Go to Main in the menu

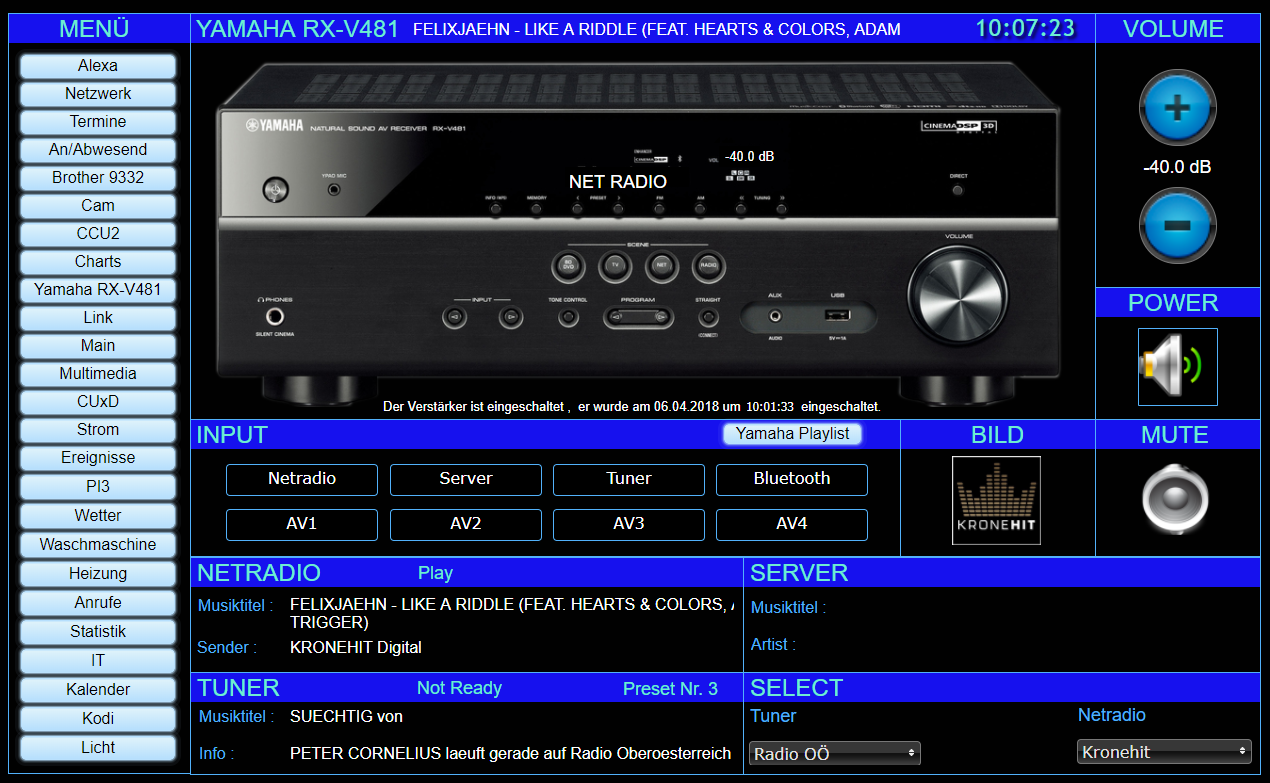tap(98, 346)
